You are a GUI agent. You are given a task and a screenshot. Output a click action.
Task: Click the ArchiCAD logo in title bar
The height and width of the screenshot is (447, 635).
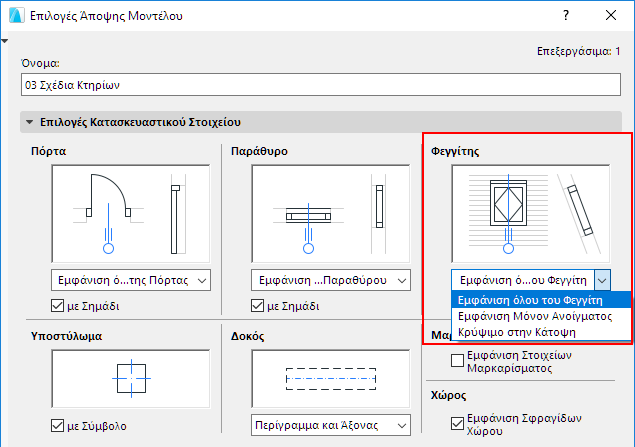[x=12, y=17]
